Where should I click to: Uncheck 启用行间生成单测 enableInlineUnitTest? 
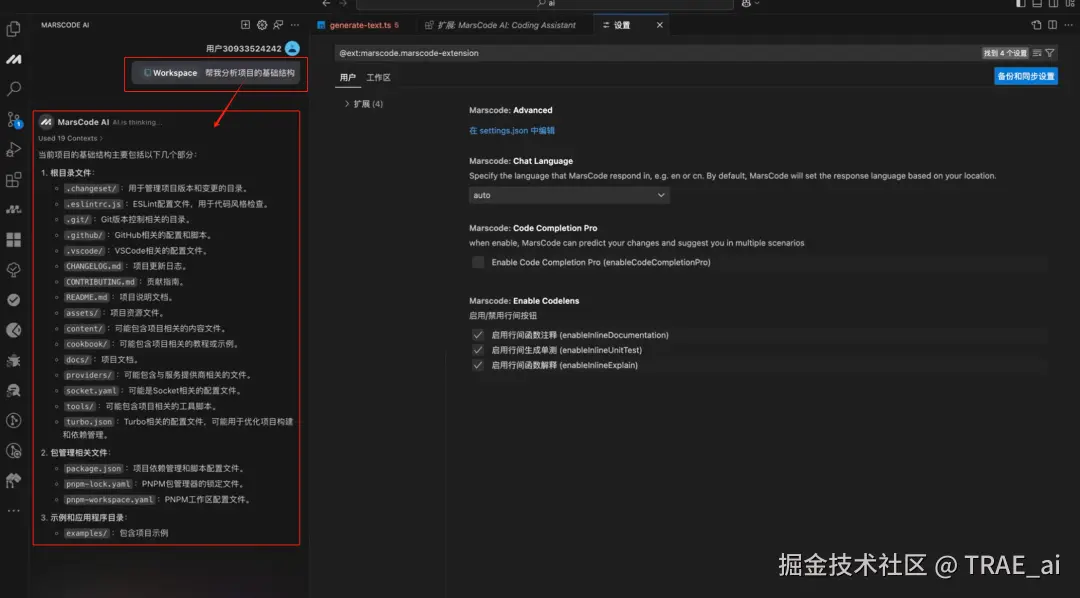tap(478, 350)
